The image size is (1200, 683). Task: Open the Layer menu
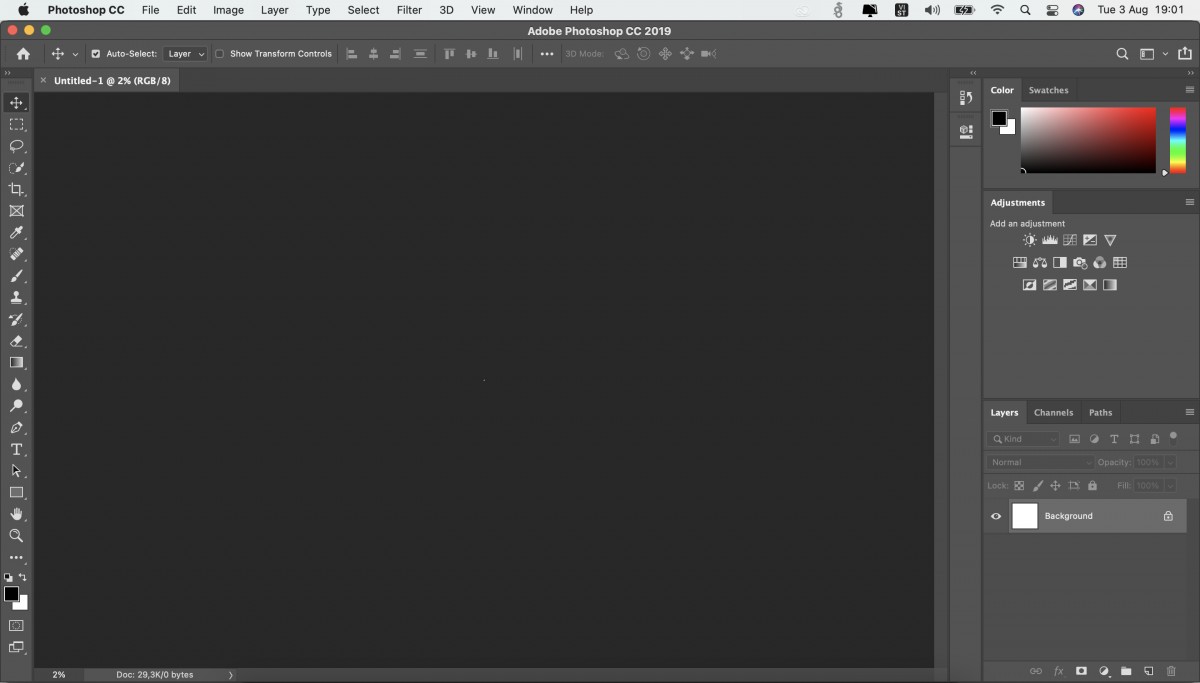click(x=274, y=10)
